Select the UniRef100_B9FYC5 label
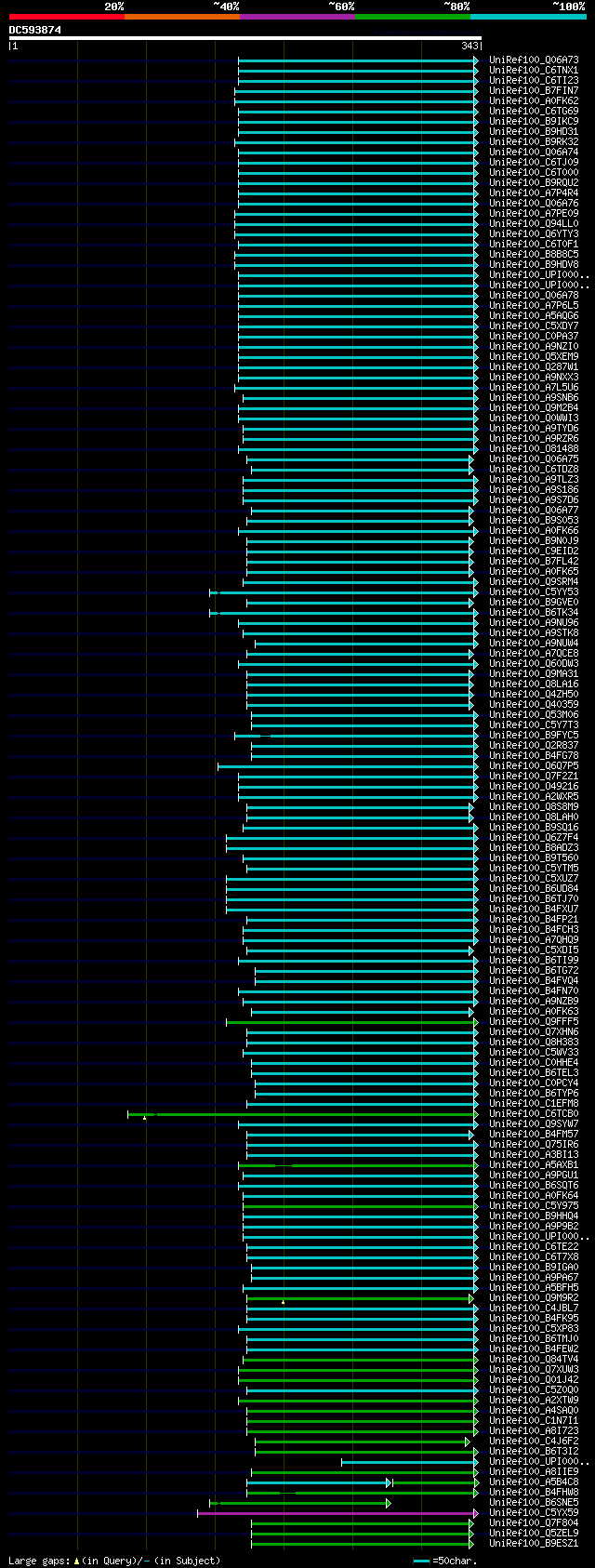Screen dimensions: 595x1568 (534, 736)
